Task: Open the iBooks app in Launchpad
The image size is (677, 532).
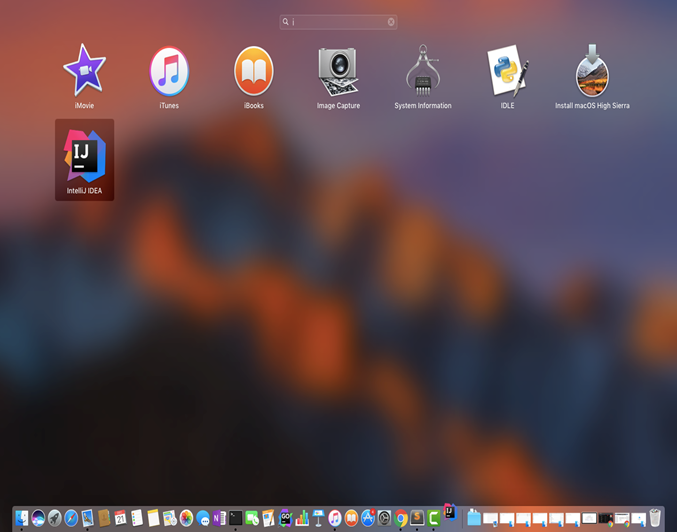Action: click(x=253, y=71)
